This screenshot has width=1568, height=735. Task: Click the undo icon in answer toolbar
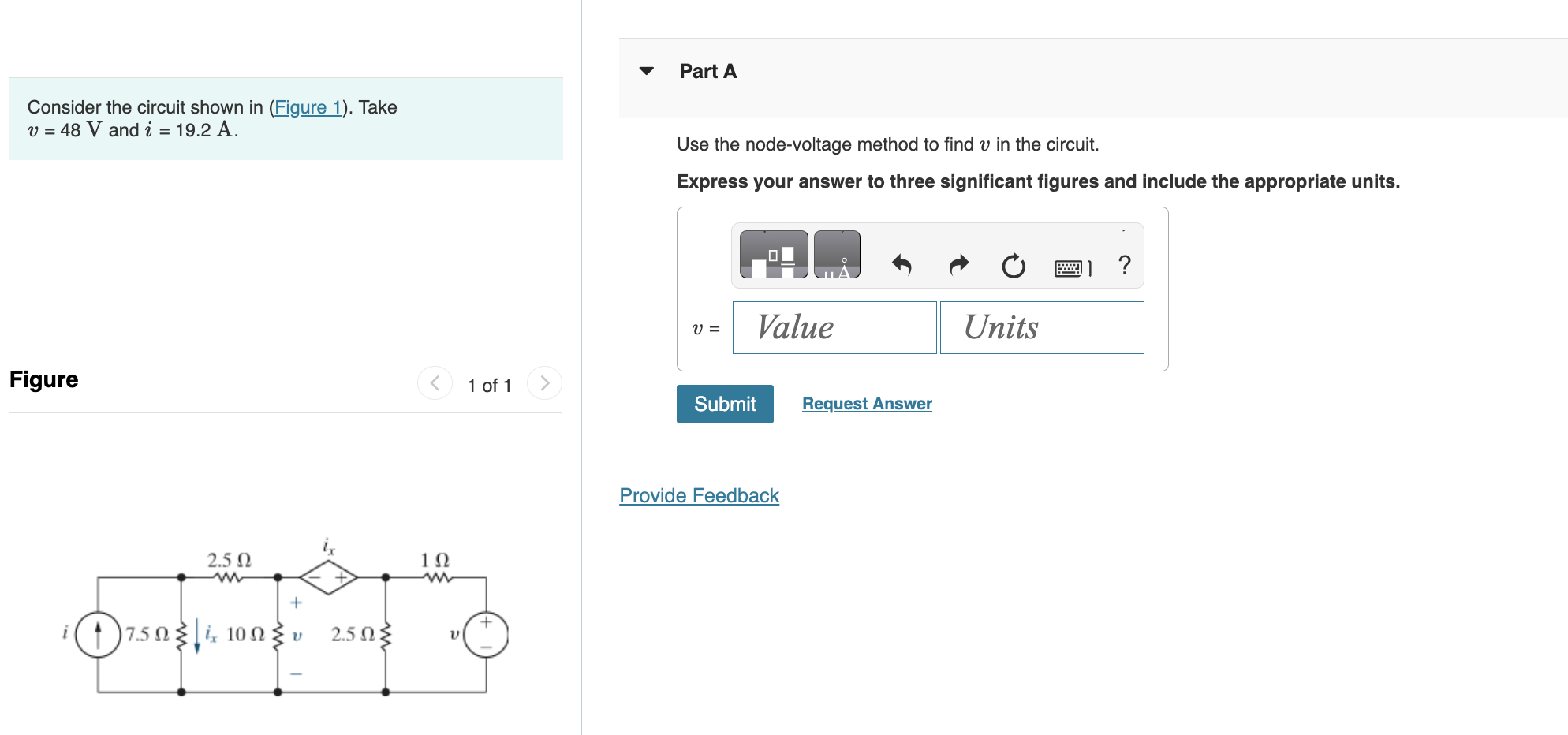point(902,266)
